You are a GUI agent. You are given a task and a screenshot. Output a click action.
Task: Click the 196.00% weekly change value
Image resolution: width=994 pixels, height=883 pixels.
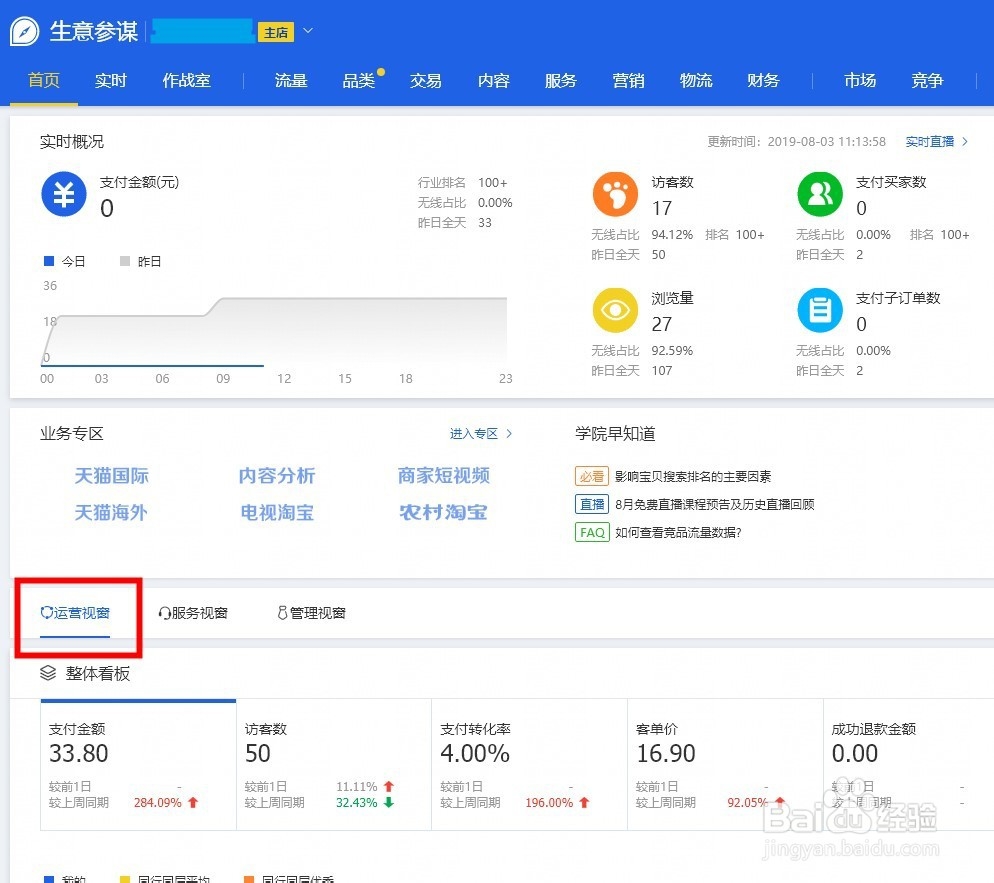pyautogui.click(x=549, y=802)
